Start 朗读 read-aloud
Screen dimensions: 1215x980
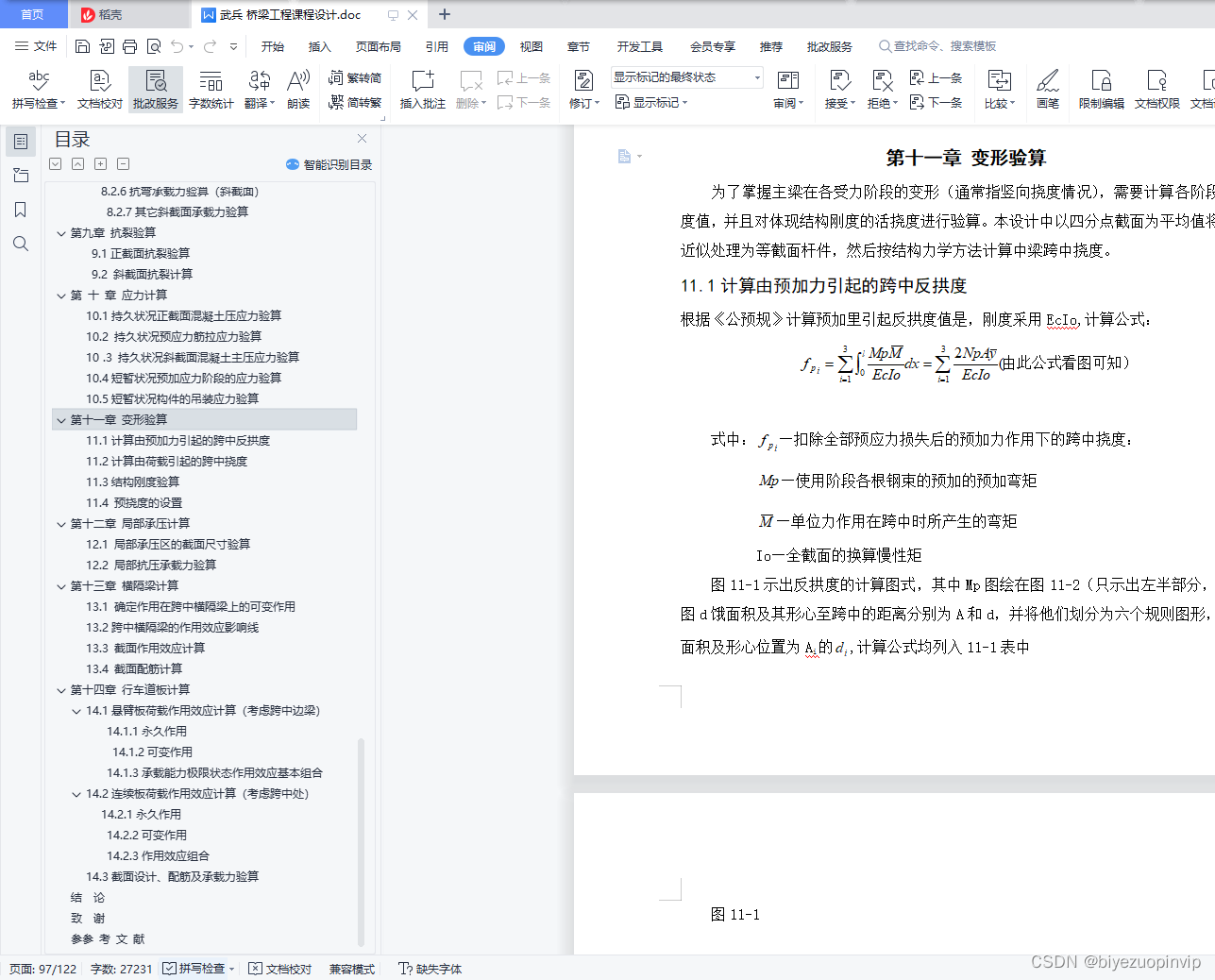tap(297, 90)
